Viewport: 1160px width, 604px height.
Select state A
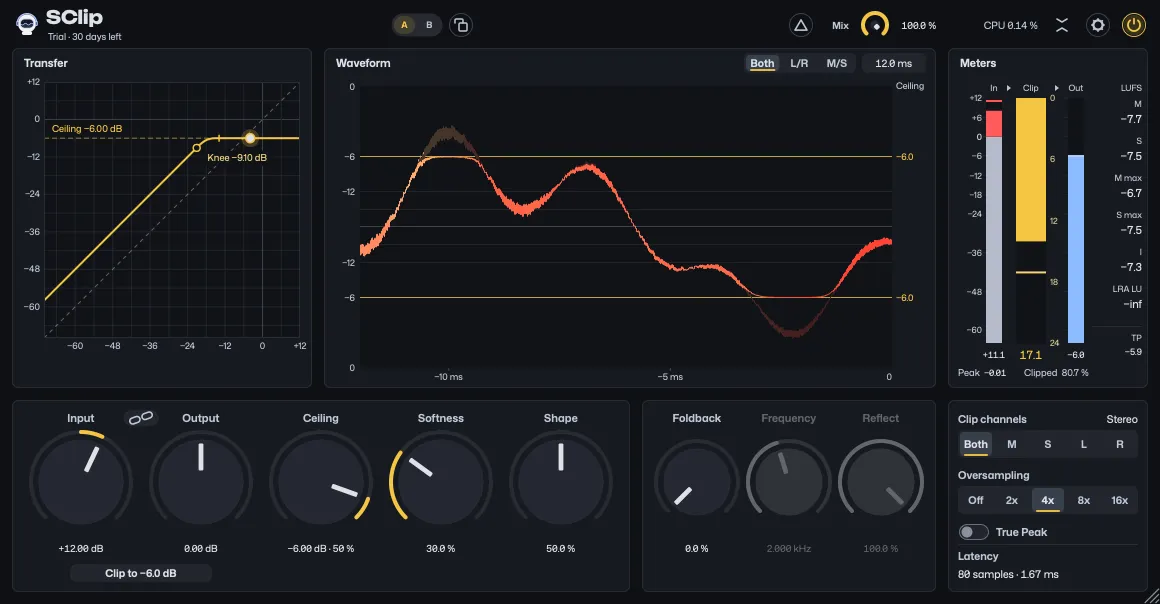point(404,25)
